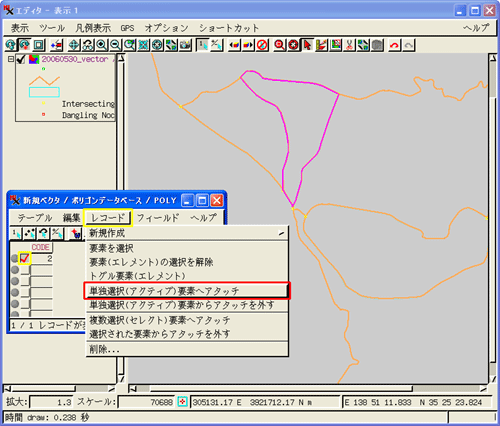Click the camera snapshot toolbar icon
500x426 pixels.
click(185, 45)
